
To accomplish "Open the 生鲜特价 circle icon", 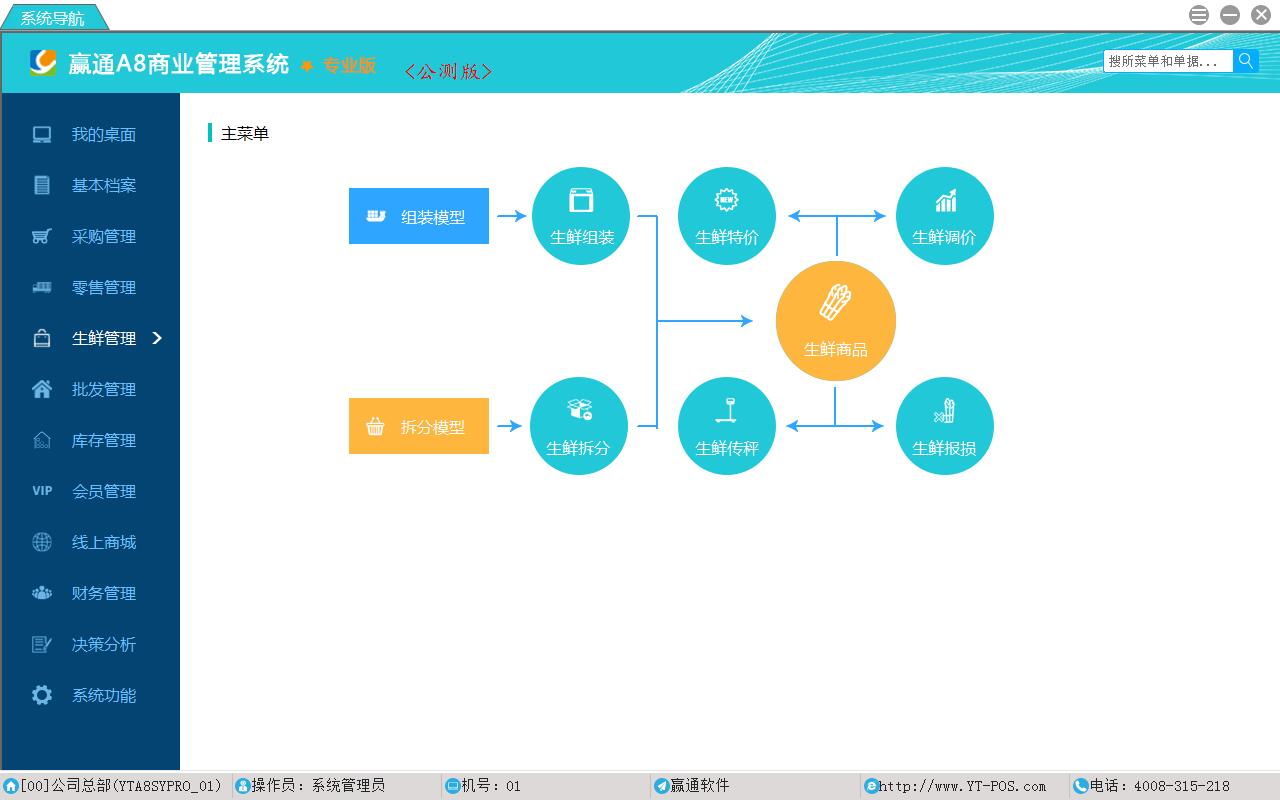I will tap(727, 216).
